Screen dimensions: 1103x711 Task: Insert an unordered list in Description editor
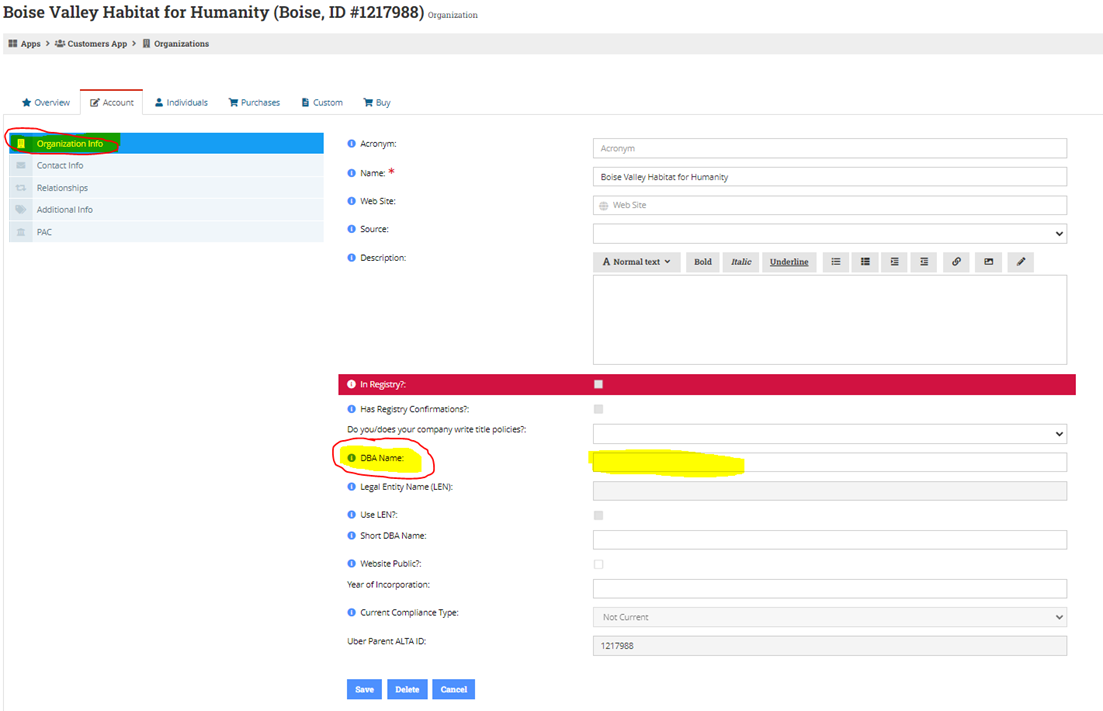tap(836, 262)
